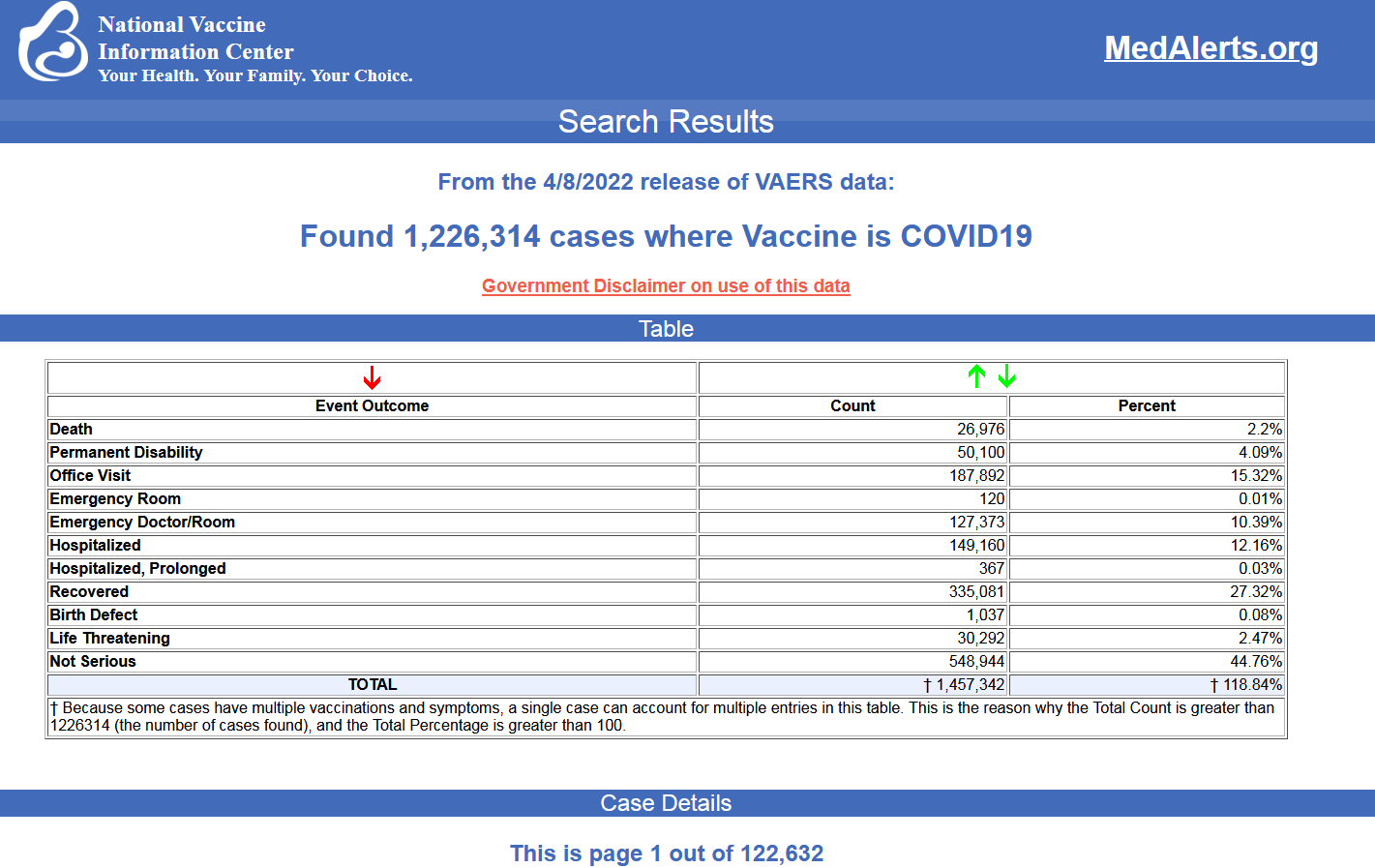Click the TOTAL row label
Image resolution: width=1375 pixels, height=868 pixels.
coord(372,684)
